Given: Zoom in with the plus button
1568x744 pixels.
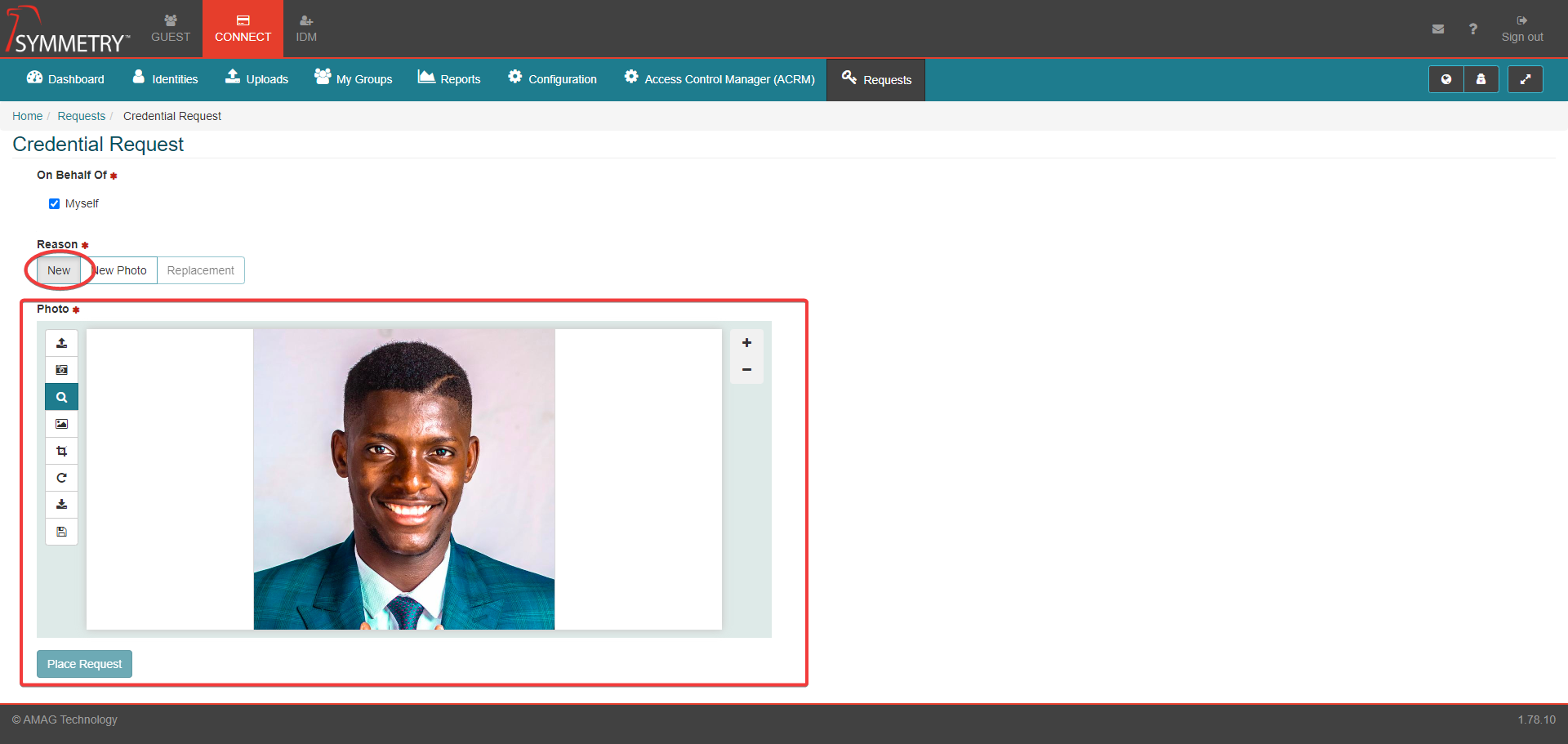Looking at the screenshot, I should coord(746,343).
